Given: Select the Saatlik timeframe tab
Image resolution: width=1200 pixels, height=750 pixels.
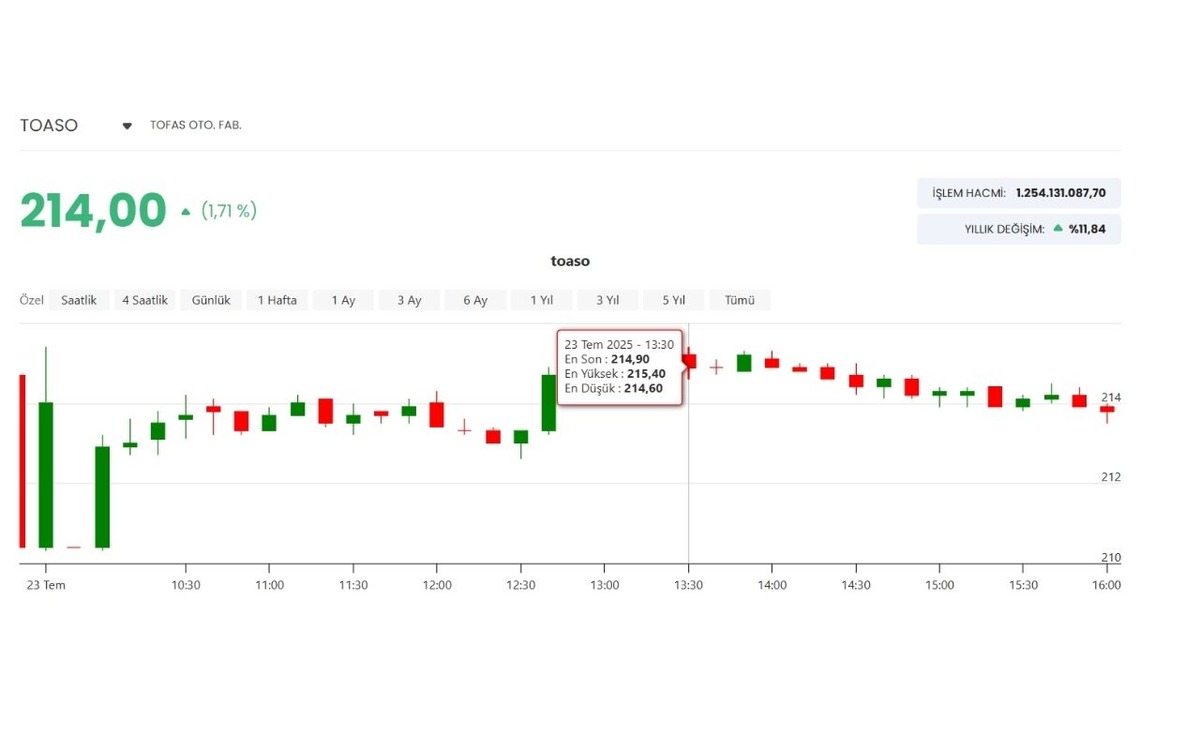Looking at the screenshot, I should click(79, 300).
